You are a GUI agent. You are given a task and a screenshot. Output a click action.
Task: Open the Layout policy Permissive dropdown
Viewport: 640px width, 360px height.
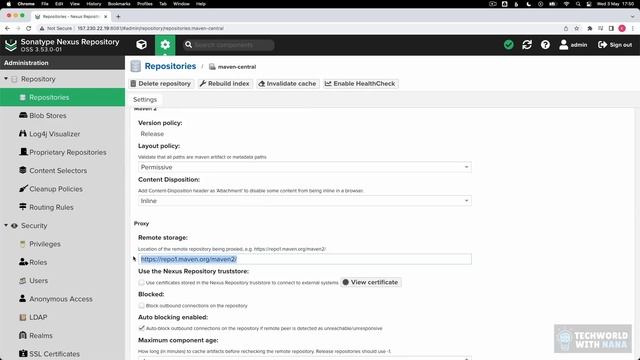(304, 167)
